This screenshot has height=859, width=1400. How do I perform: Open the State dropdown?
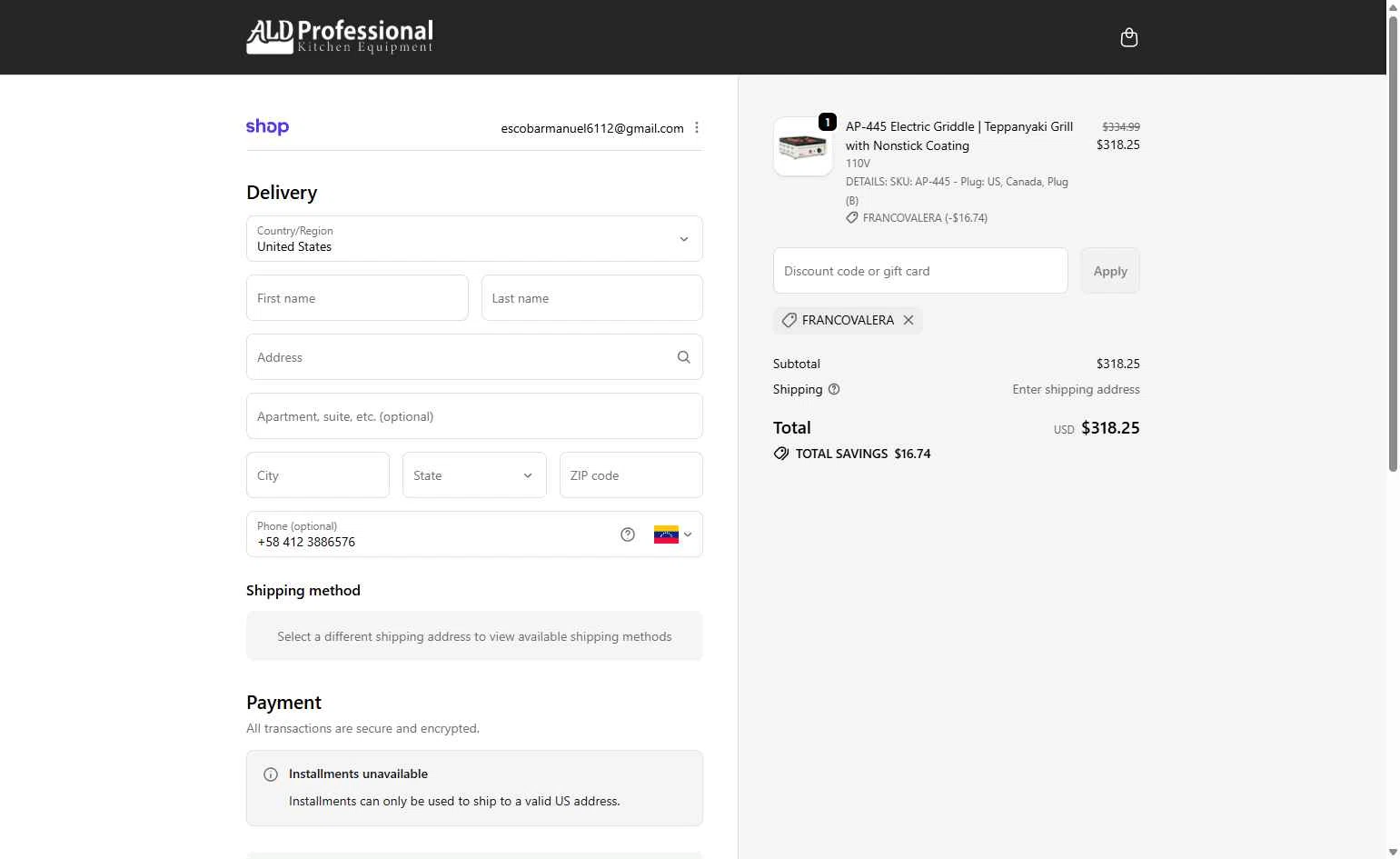pos(474,474)
